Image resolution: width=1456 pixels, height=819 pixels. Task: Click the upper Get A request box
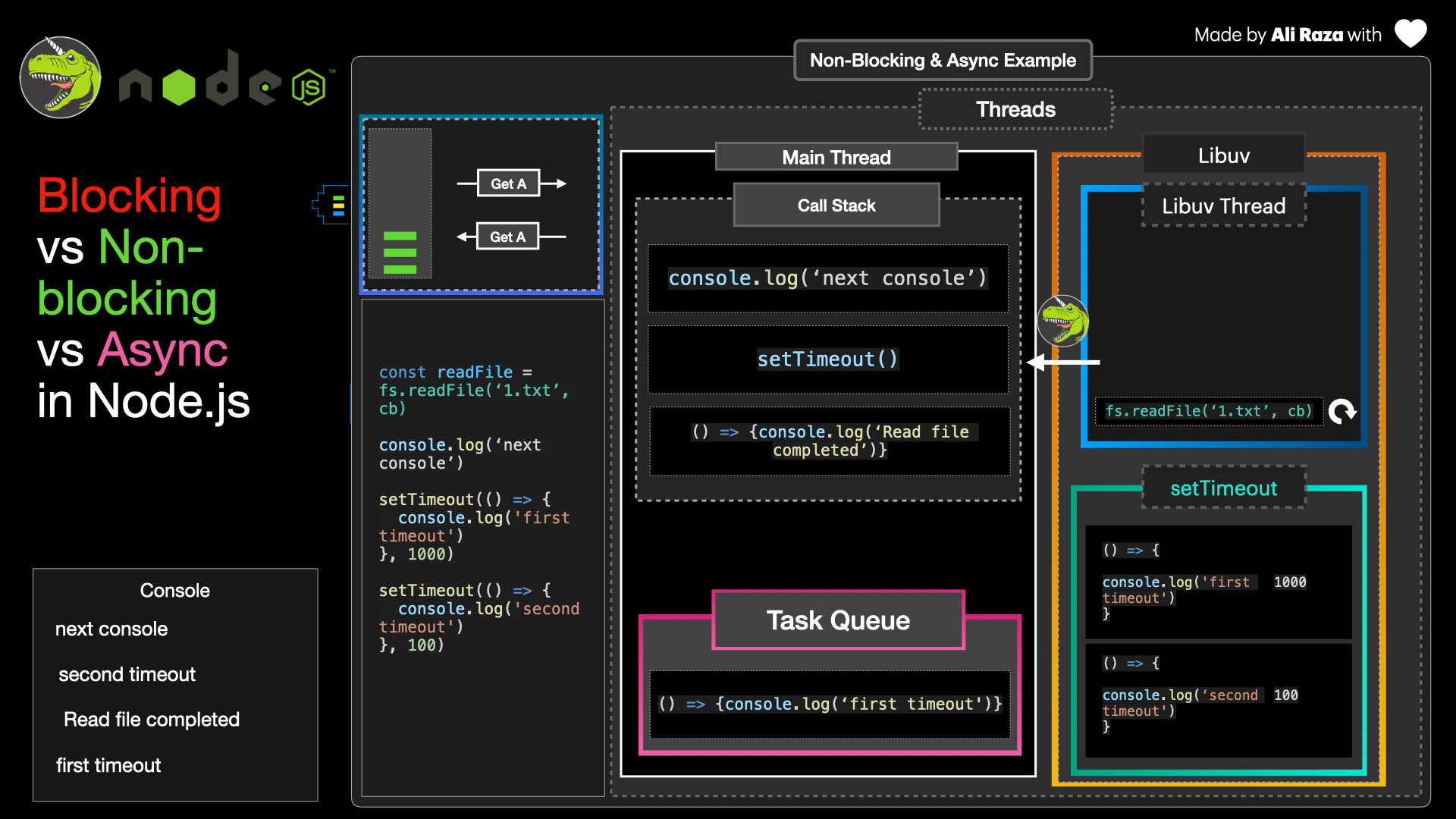(x=508, y=184)
